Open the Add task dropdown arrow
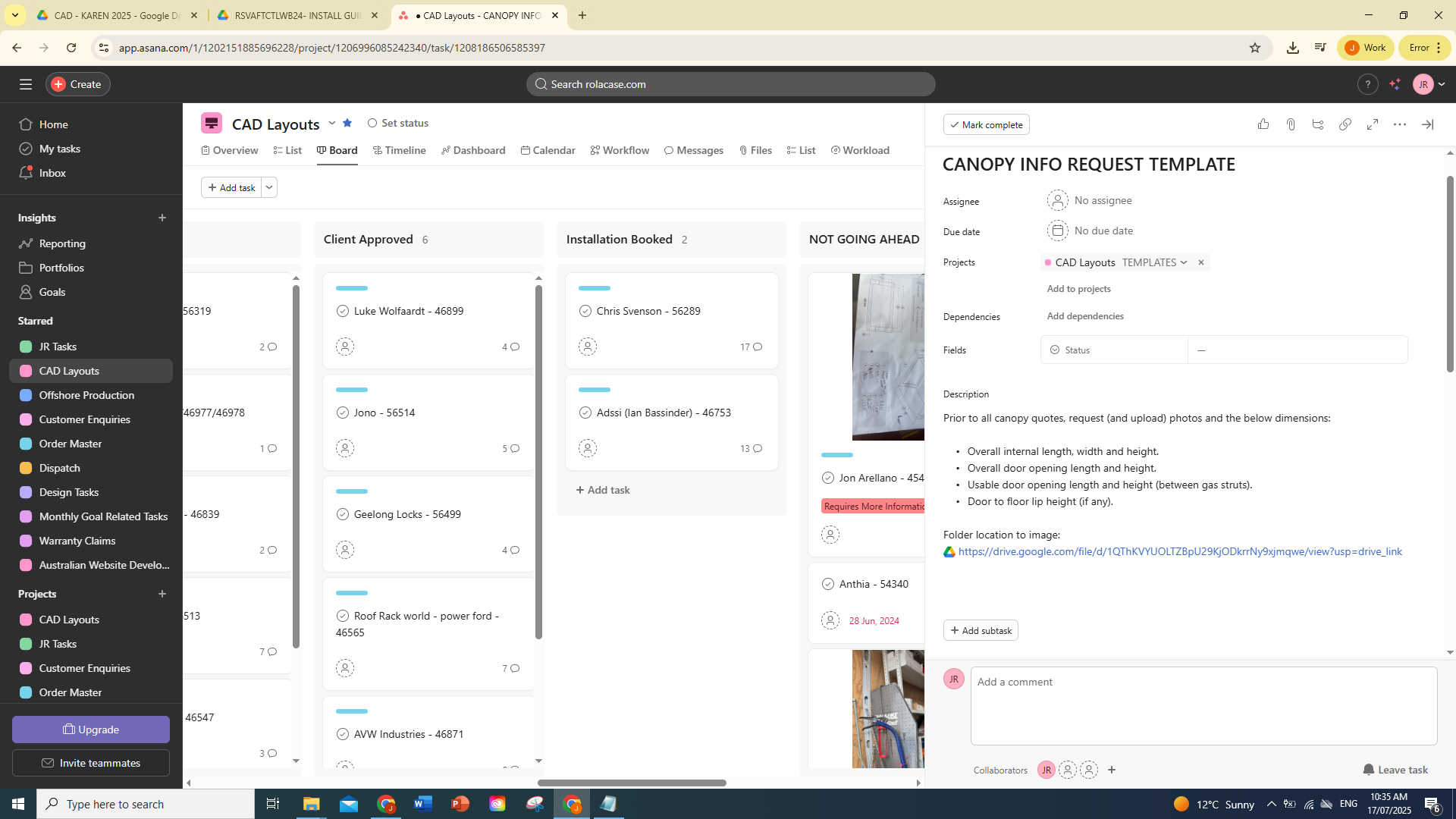The width and height of the screenshot is (1456, 819). (269, 187)
